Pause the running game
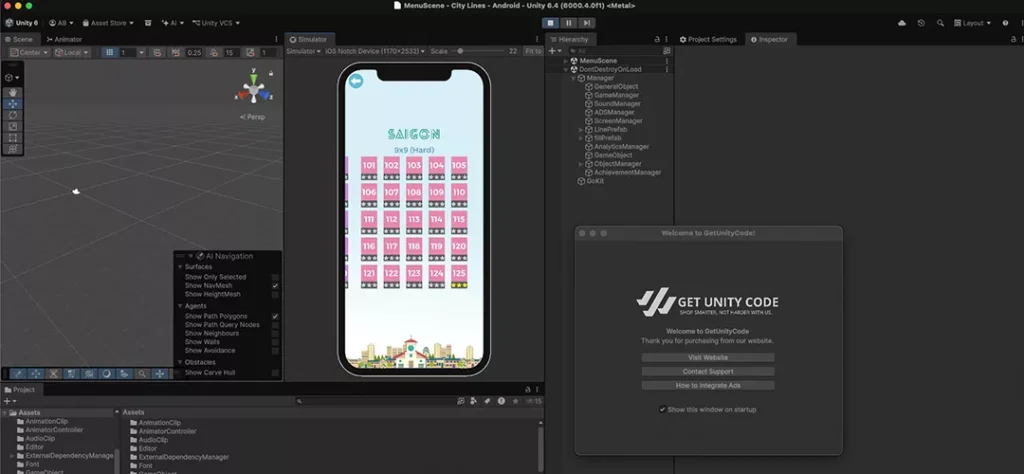The image size is (1024, 474). 569,23
